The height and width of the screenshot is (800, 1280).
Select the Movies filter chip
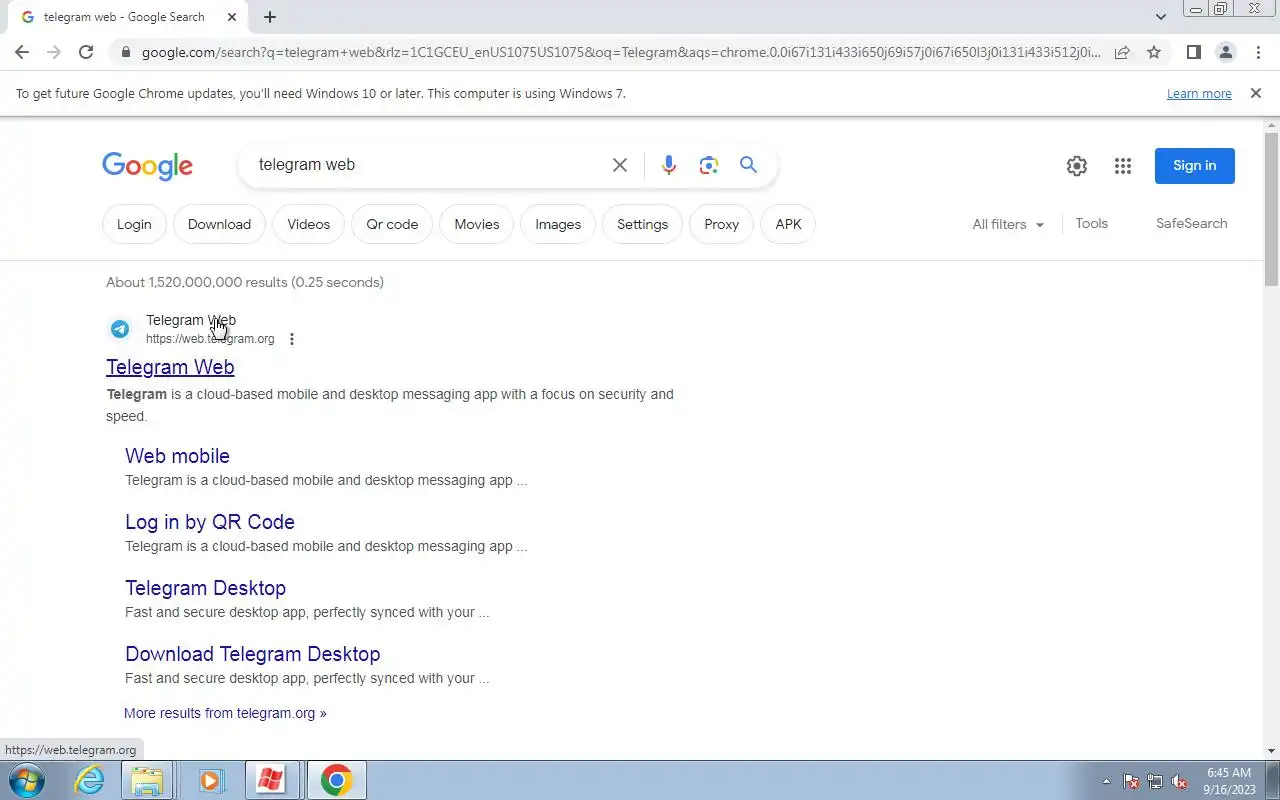coord(477,224)
